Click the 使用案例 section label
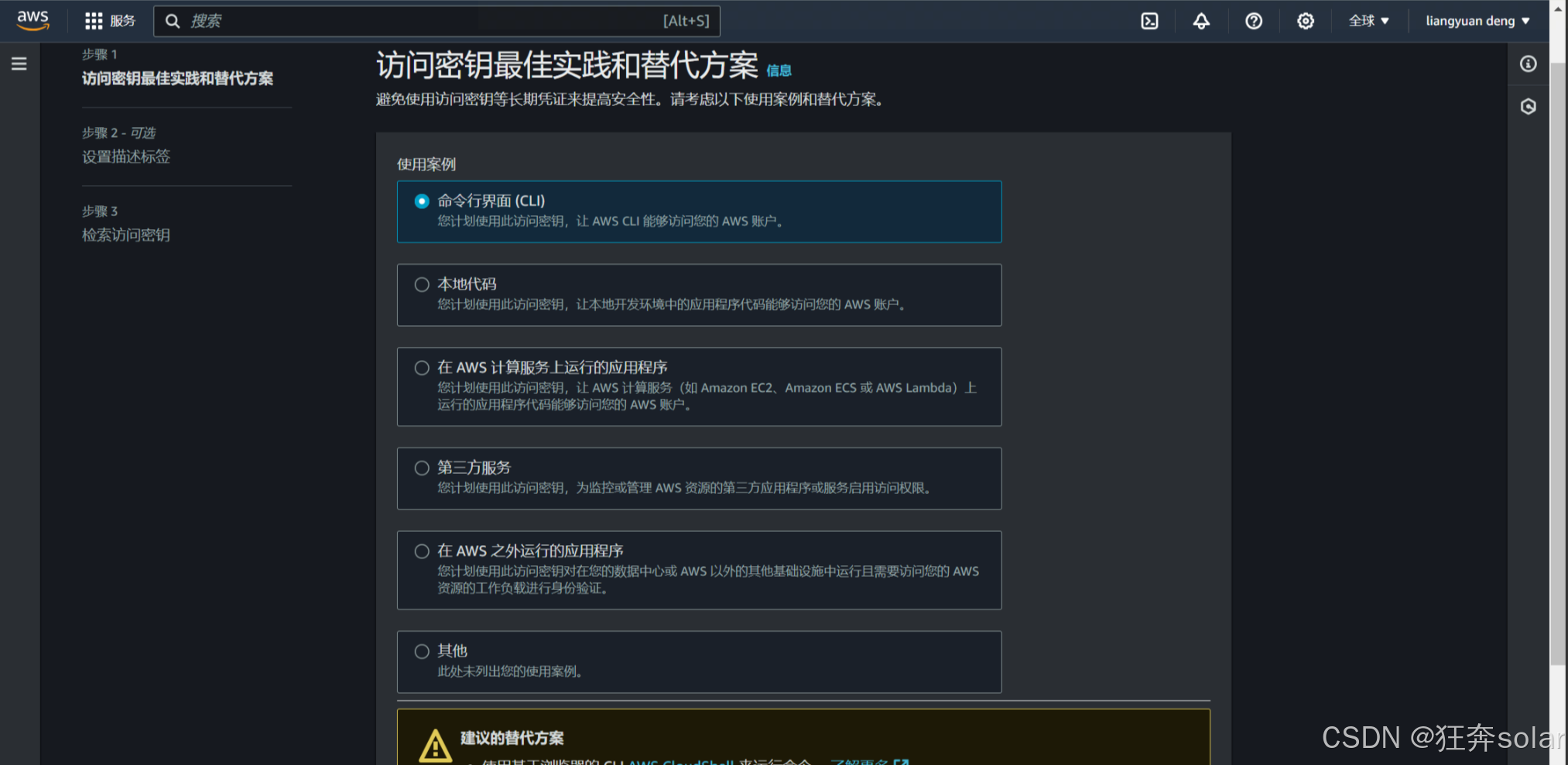The image size is (1568, 765). coord(426,164)
